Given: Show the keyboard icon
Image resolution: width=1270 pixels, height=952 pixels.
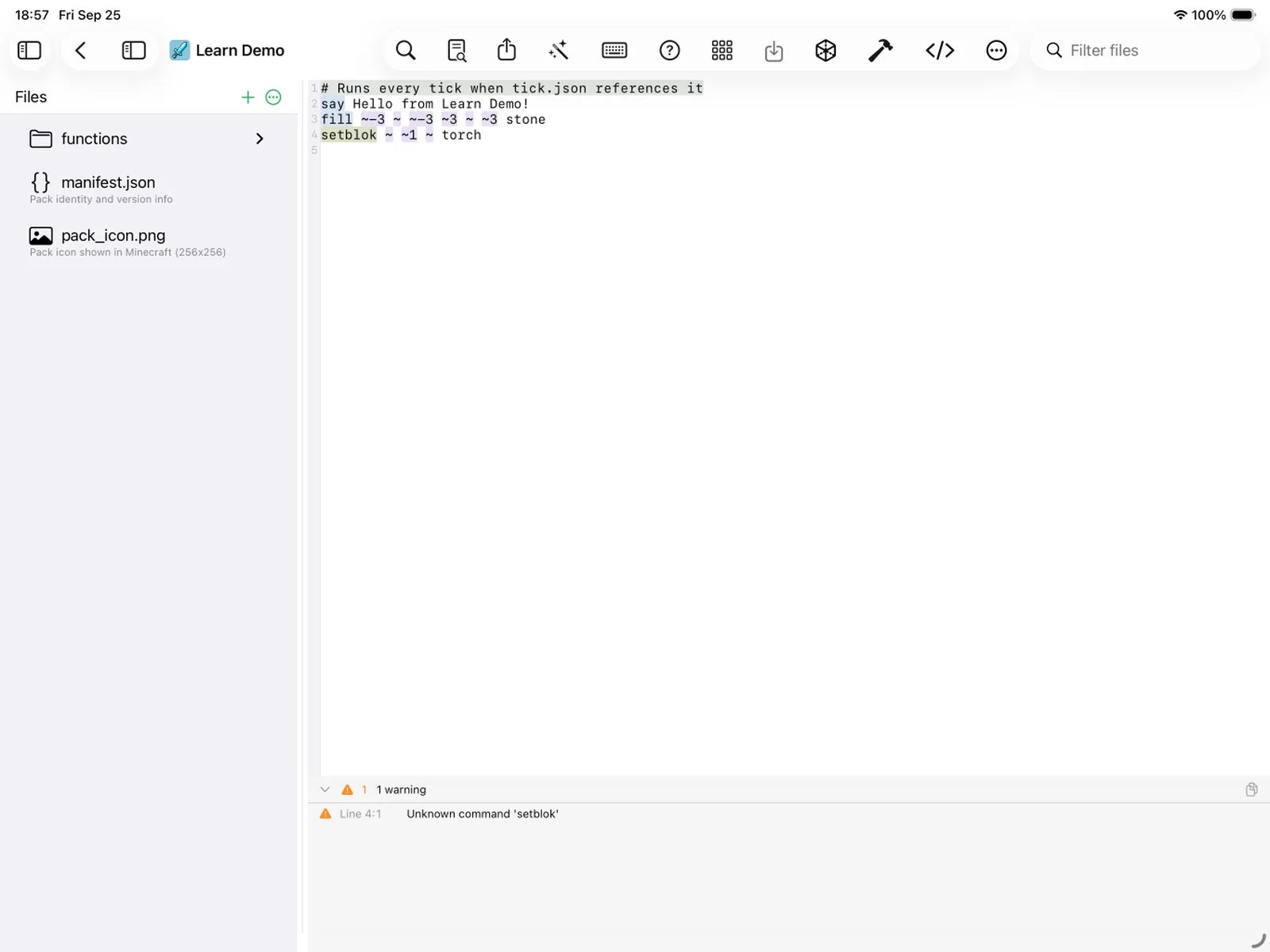Looking at the screenshot, I should pyautogui.click(x=614, y=51).
